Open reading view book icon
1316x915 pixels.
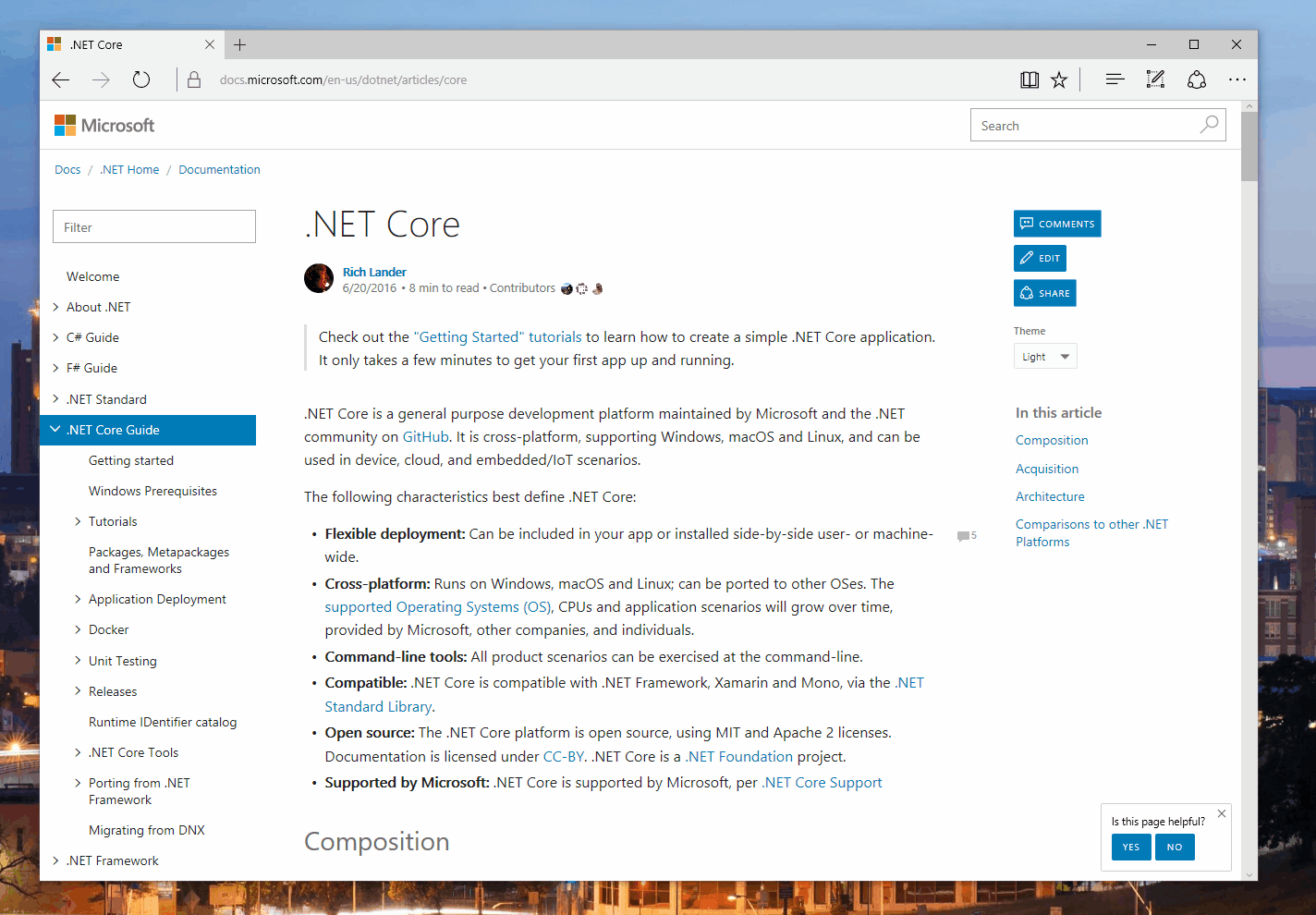[x=1030, y=80]
